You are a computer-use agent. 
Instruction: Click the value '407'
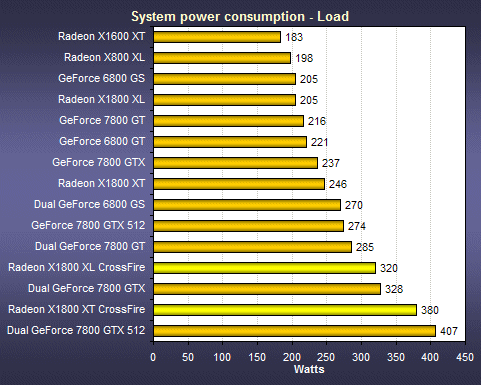(x=449, y=331)
